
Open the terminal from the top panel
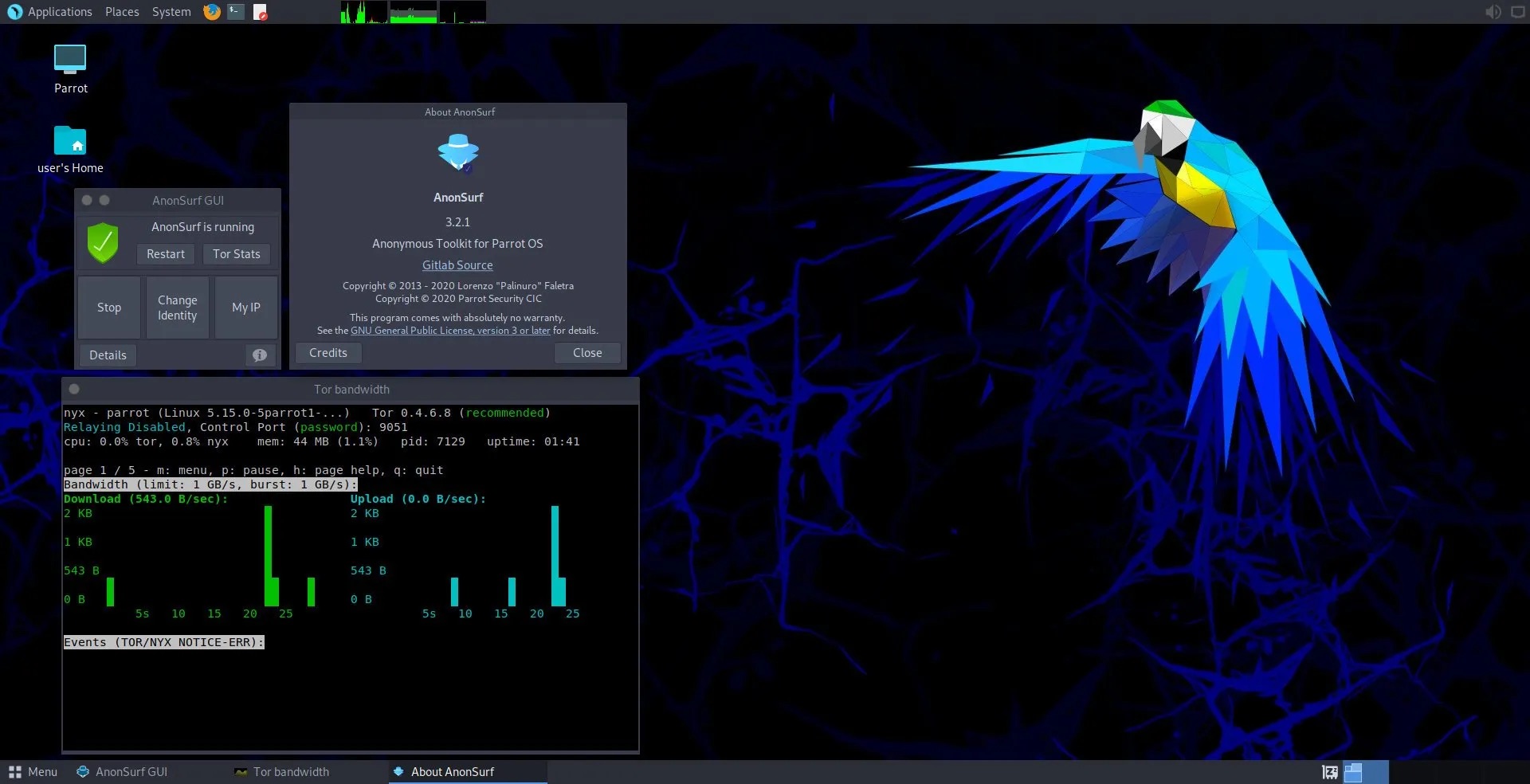coord(235,12)
